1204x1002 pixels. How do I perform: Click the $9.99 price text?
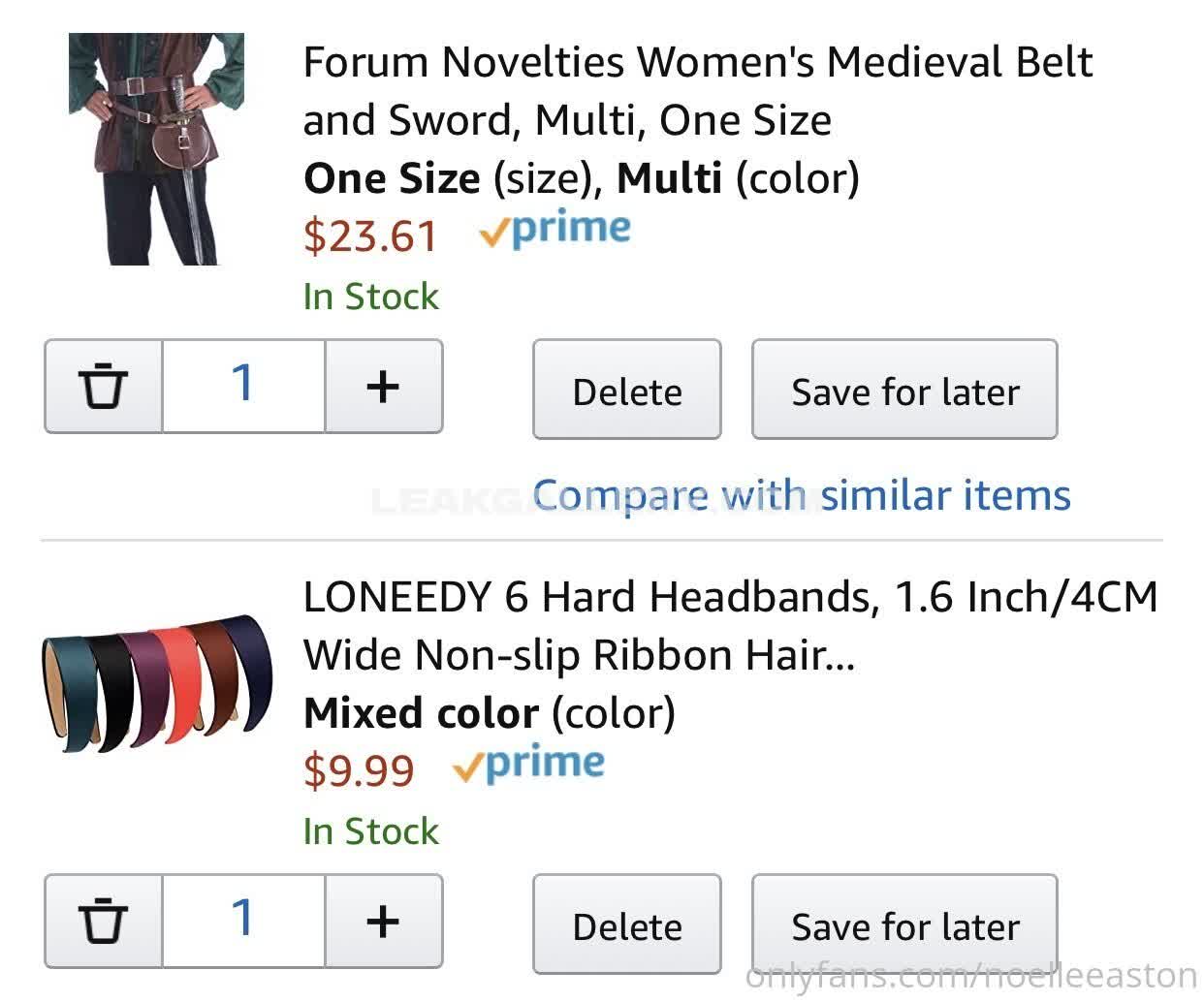tap(359, 770)
